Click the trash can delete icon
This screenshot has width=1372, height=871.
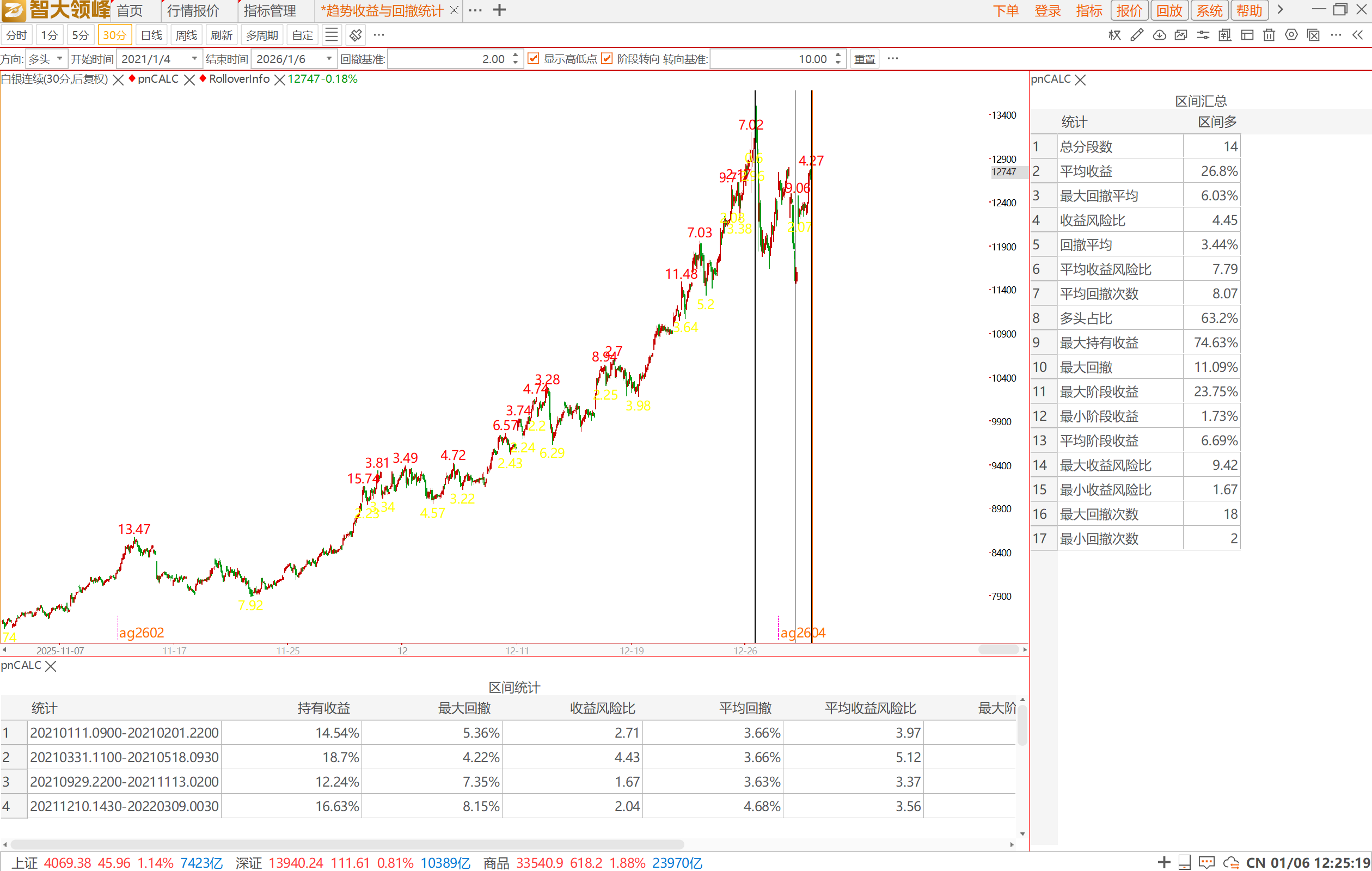[x=1269, y=35]
